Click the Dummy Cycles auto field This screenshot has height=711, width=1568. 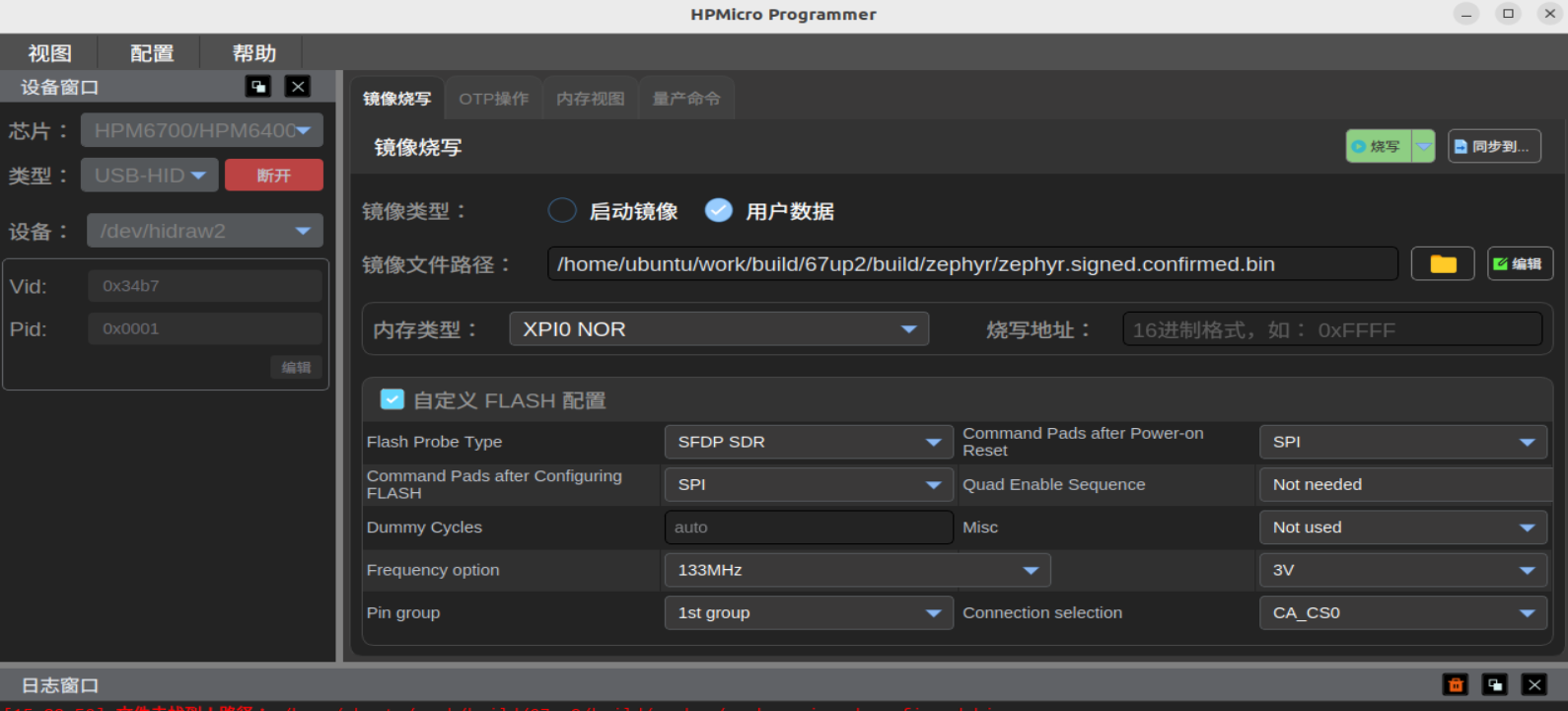click(809, 528)
